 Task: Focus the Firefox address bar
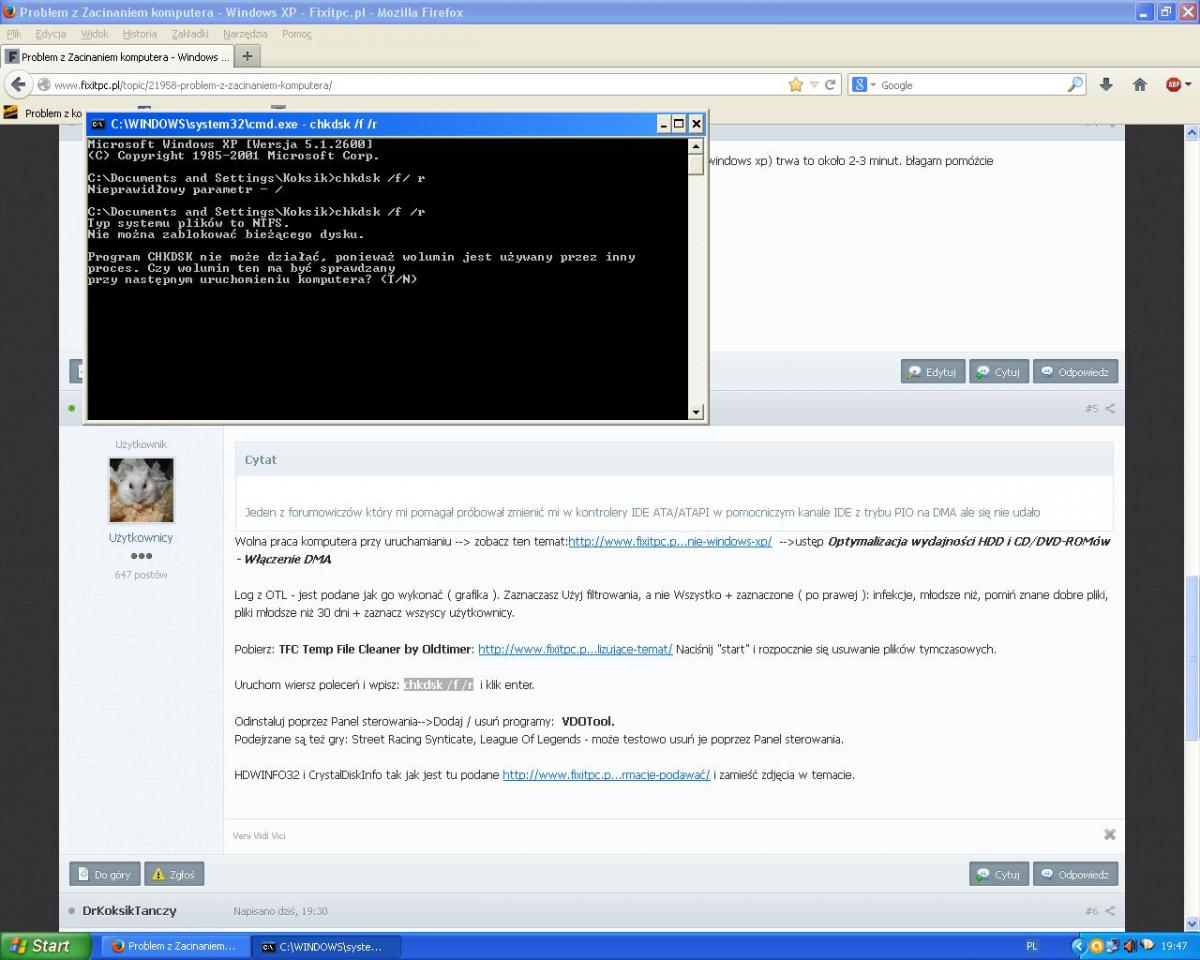(420, 85)
